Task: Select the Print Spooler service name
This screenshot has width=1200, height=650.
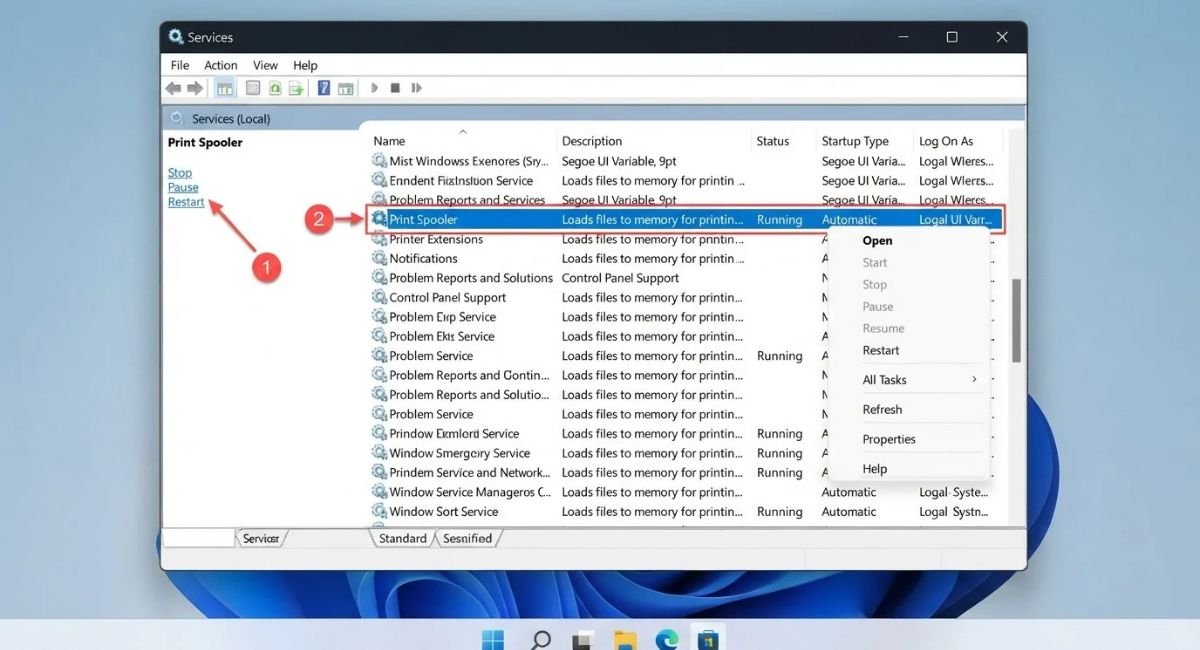Action: pos(423,219)
